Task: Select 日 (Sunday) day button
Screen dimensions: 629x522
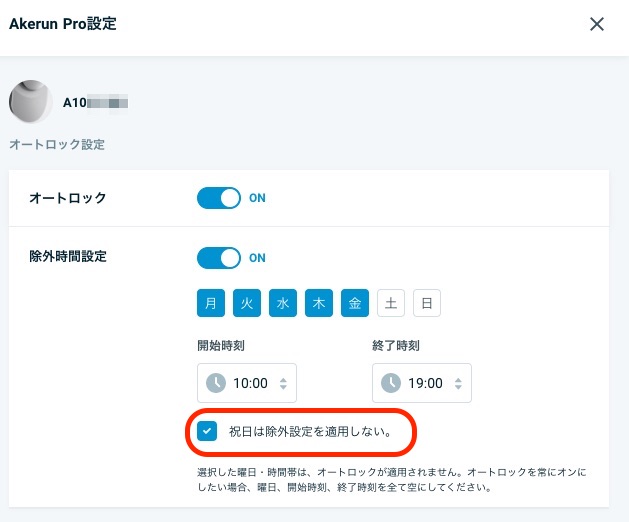Action: tap(427, 303)
